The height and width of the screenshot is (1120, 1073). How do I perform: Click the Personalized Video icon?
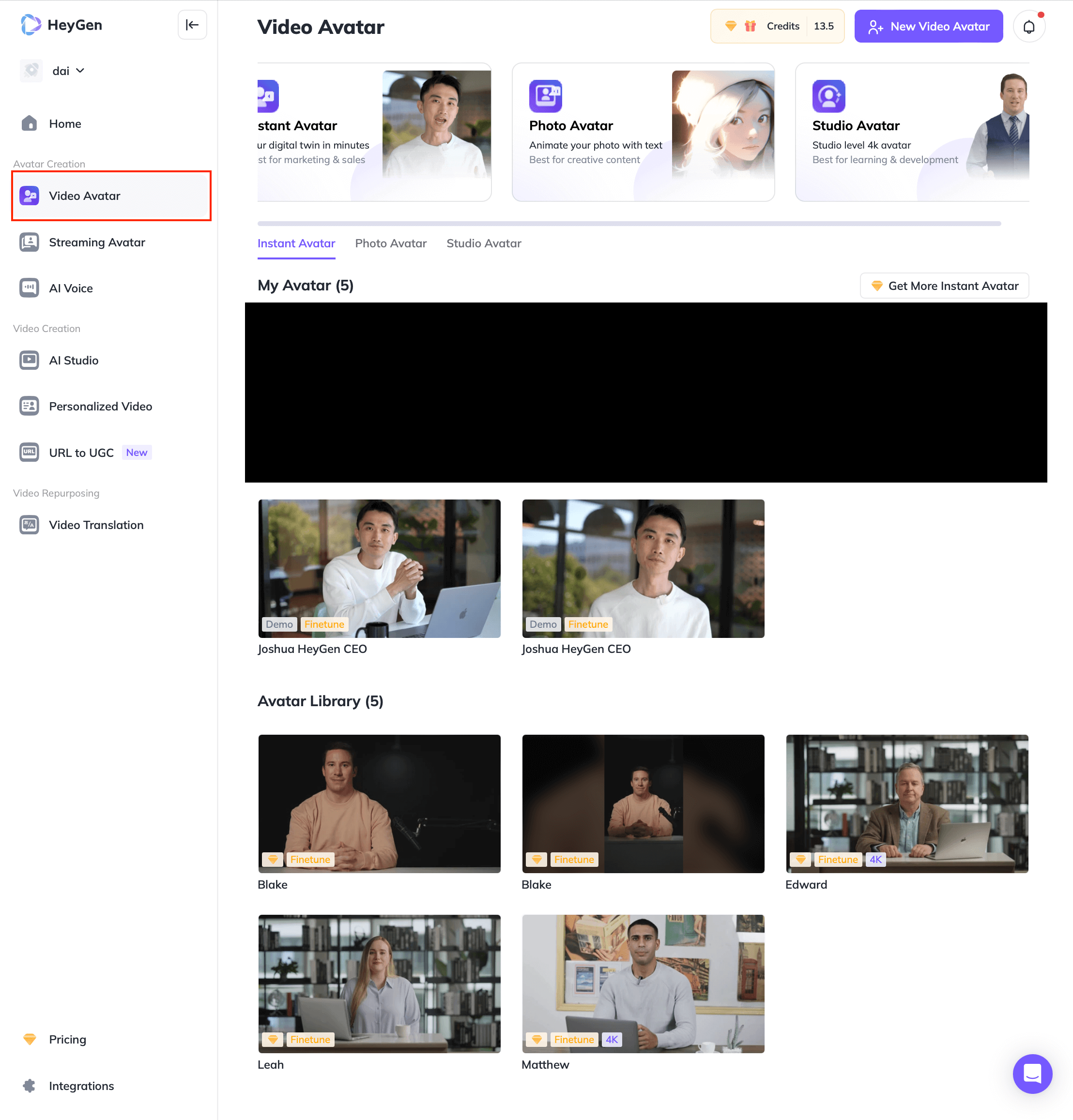(x=29, y=406)
